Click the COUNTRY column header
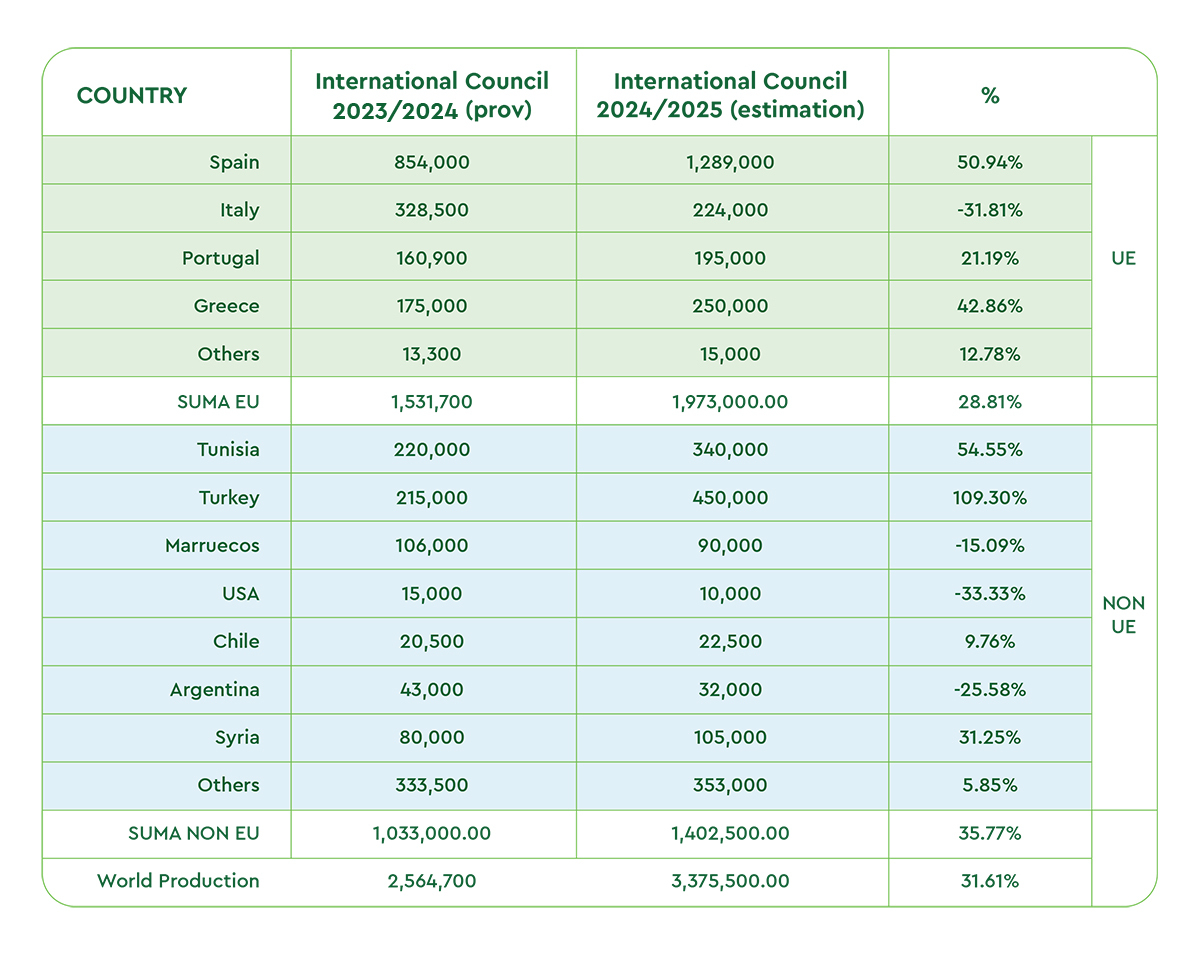The image size is (1200, 955). click(132, 96)
